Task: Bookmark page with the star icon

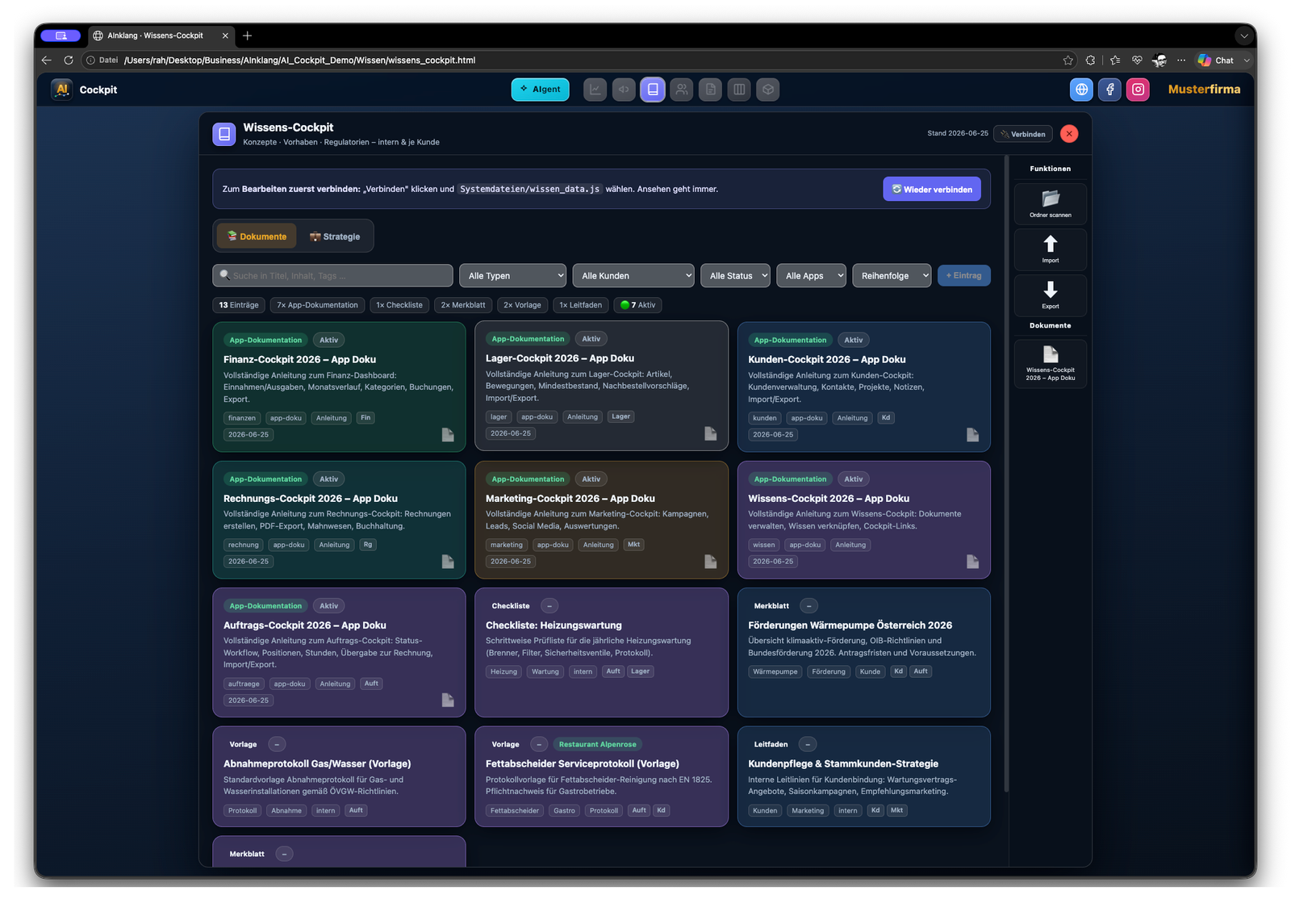Action: point(1068,61)
